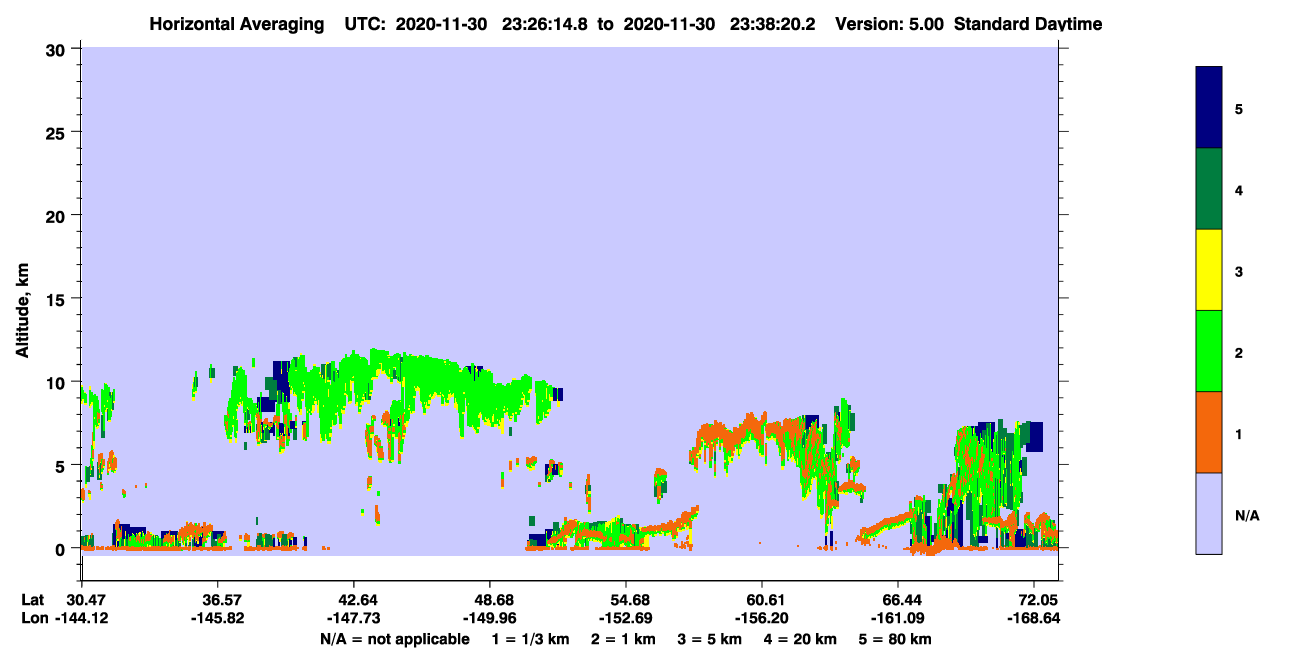Click the 'N/A = not applicable' legend note
Image resolution: width=1300 pixels, height=667 pixels.
click(x=394, y=639)
